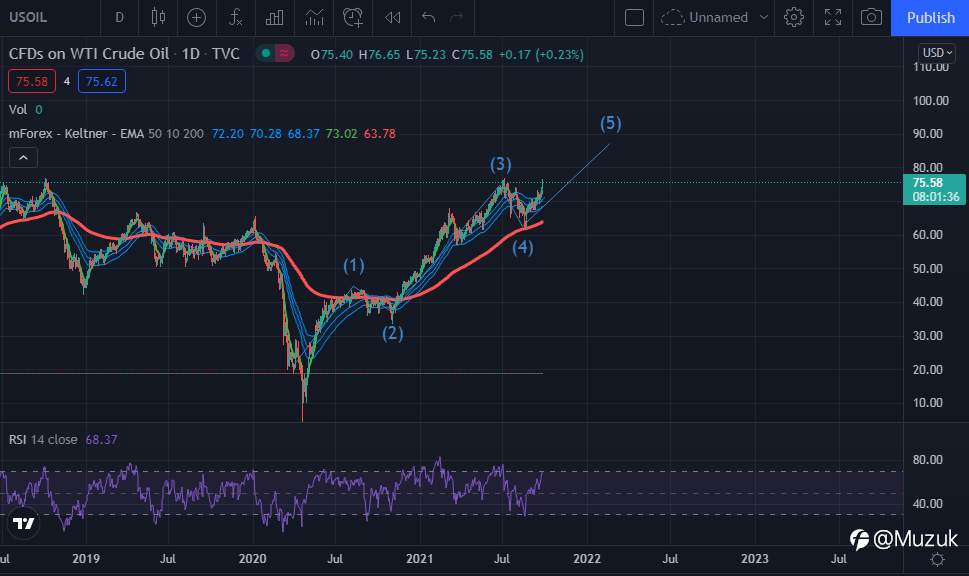Enter fullscreen mode
This screenshot has width=969, height=576.
pos(833,17)
